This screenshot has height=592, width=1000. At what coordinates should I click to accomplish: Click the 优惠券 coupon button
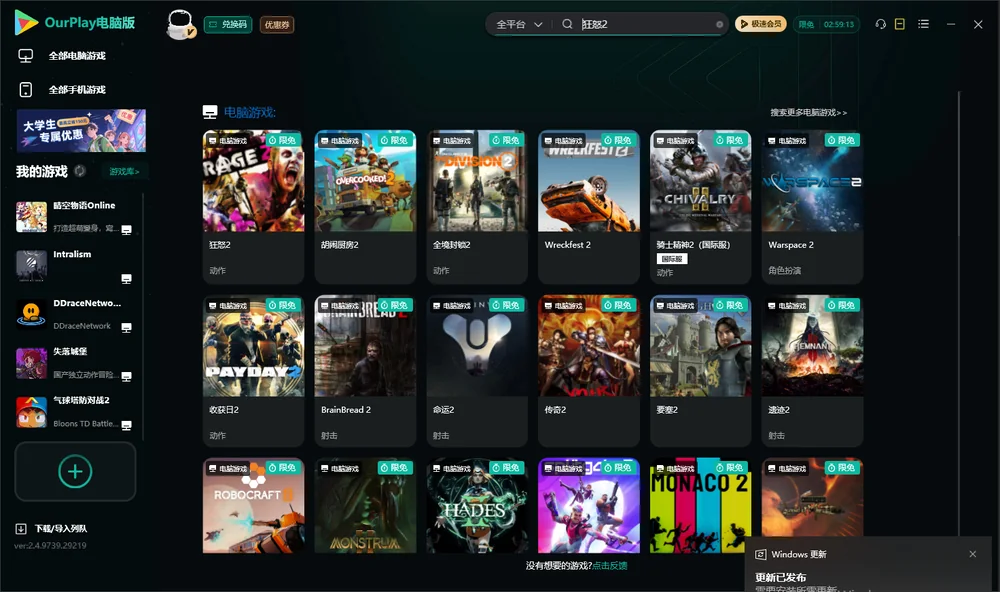click(277, 24)
